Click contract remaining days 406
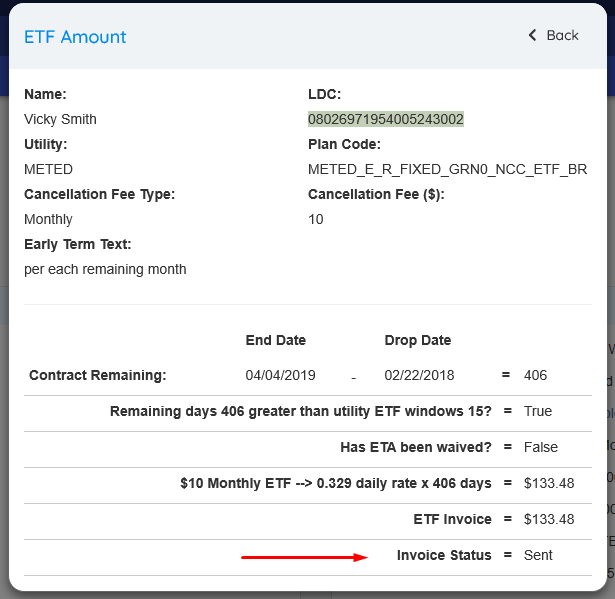Viewport: 615px width, 599px height. [x=535, y=375]
